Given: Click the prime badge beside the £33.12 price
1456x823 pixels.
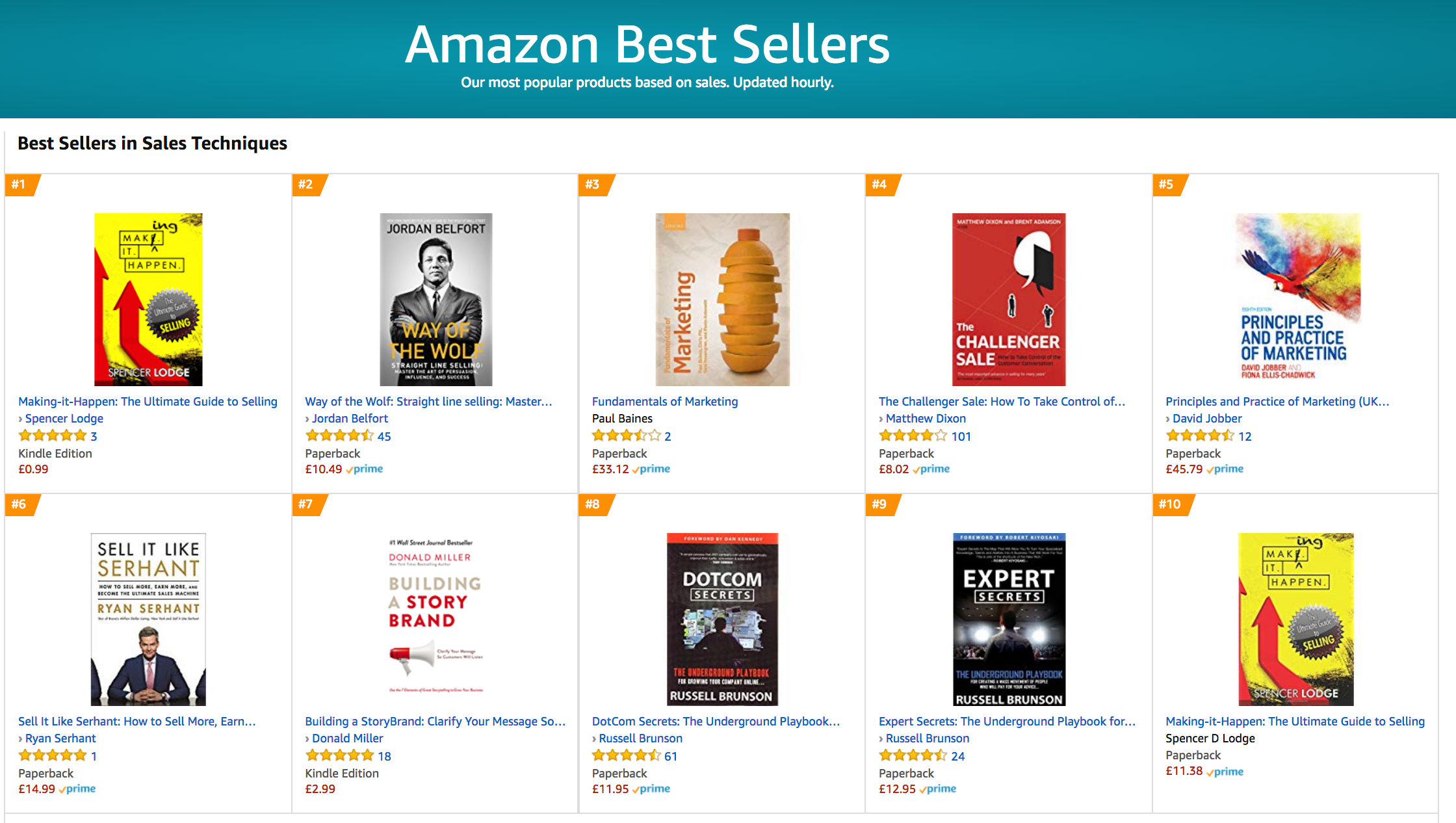Looking at the screenshot, I should point(653,469).
